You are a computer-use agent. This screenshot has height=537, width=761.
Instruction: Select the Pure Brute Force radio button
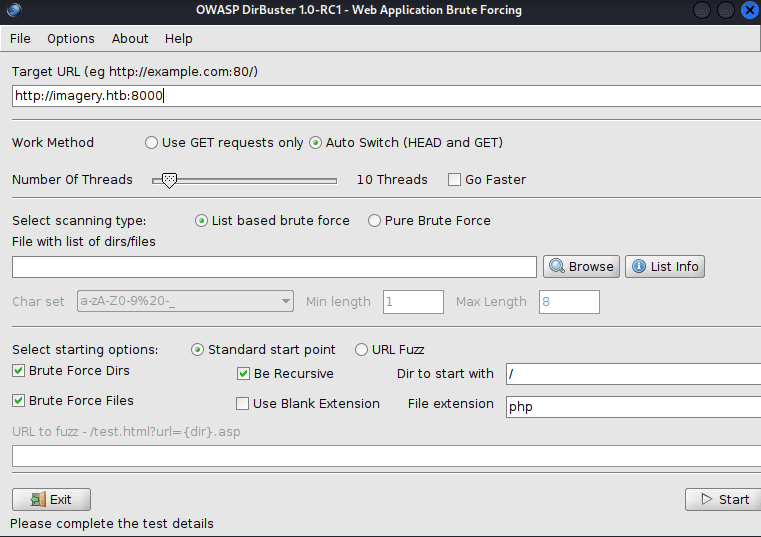coord(375,221)
